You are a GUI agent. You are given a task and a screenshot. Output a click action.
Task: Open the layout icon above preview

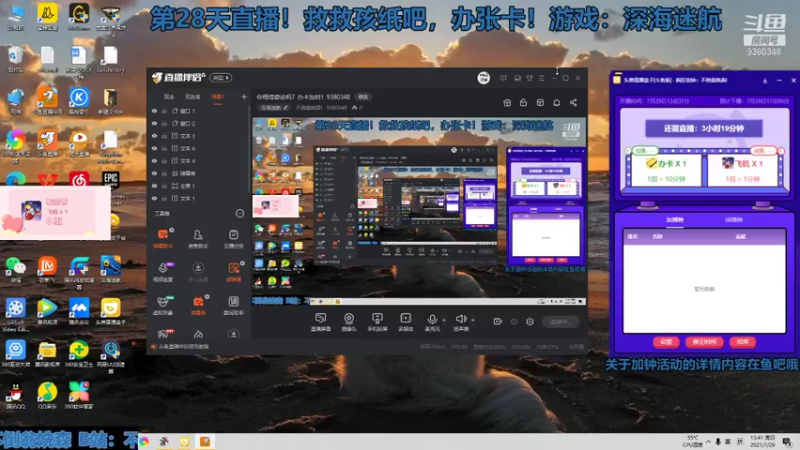click(540, 103)
